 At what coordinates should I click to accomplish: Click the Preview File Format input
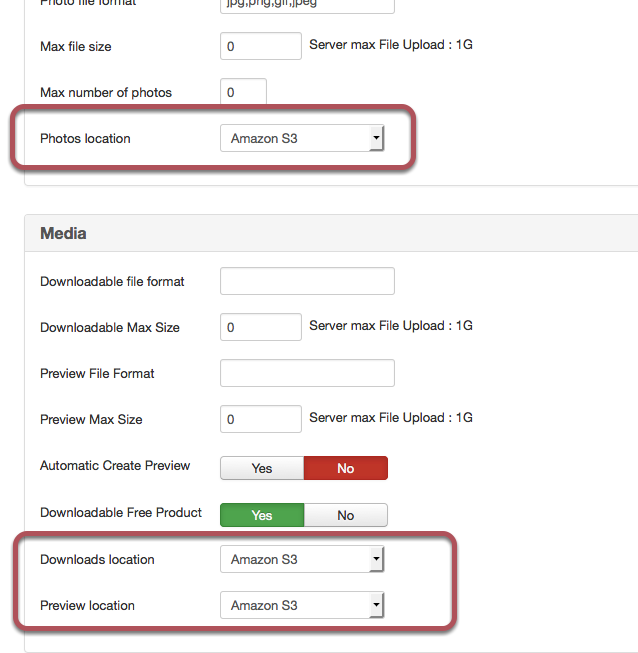coord(307,373)
